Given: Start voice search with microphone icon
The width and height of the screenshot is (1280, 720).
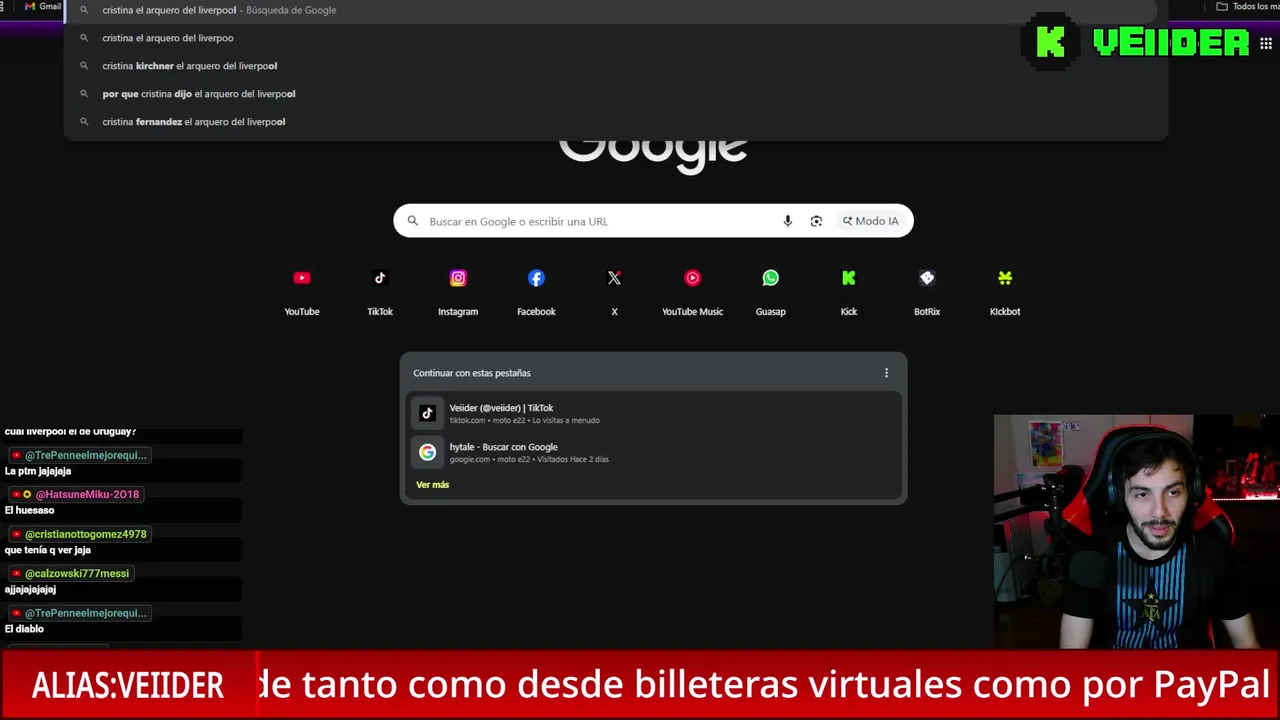Looking at the screenshot, I should pyautogui.click(x=788, y=221).
